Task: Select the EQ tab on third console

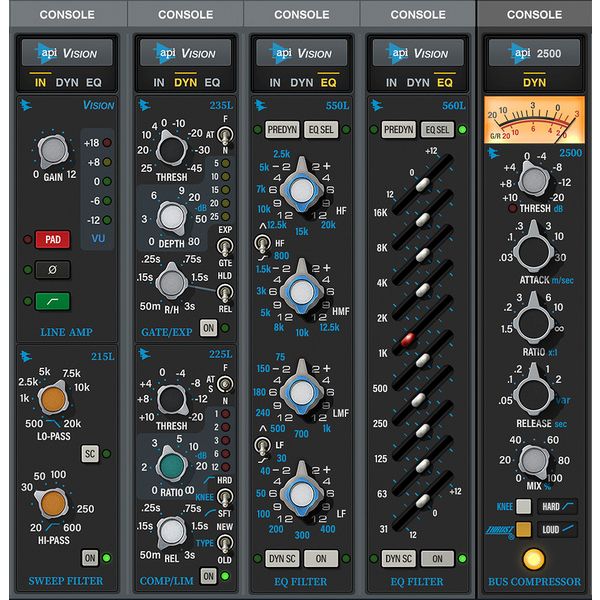Action: tap(328, 82)
